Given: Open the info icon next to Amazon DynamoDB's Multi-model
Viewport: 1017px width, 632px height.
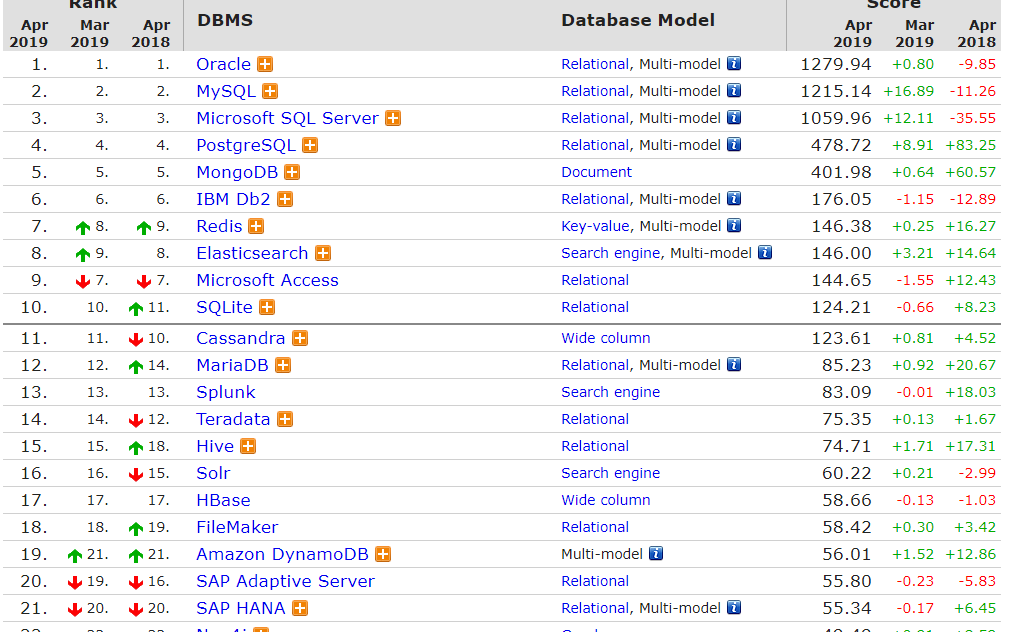Looking at the screenshot, I should 656,553.
